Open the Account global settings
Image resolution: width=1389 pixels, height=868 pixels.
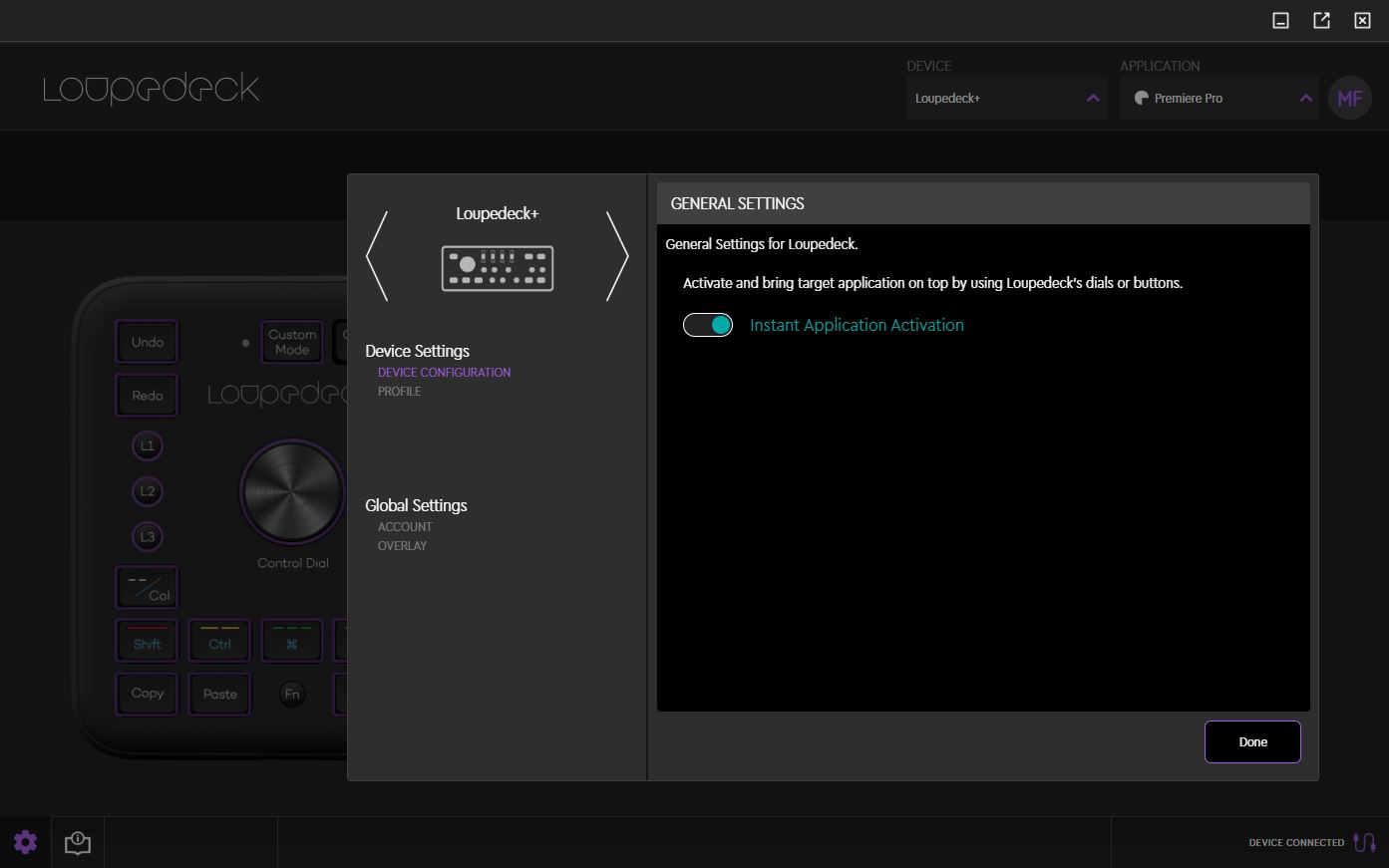tap(405, 527)
